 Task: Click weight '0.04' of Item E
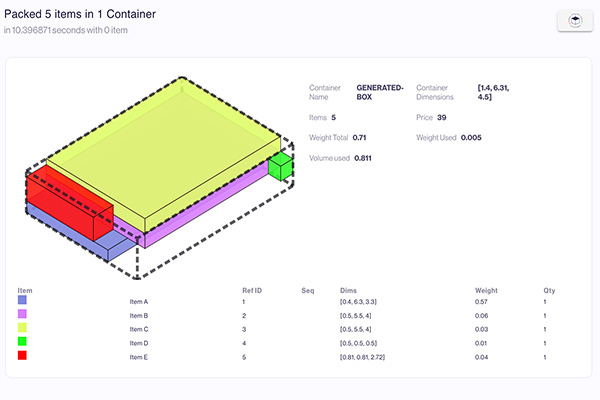tap(481, 357)
